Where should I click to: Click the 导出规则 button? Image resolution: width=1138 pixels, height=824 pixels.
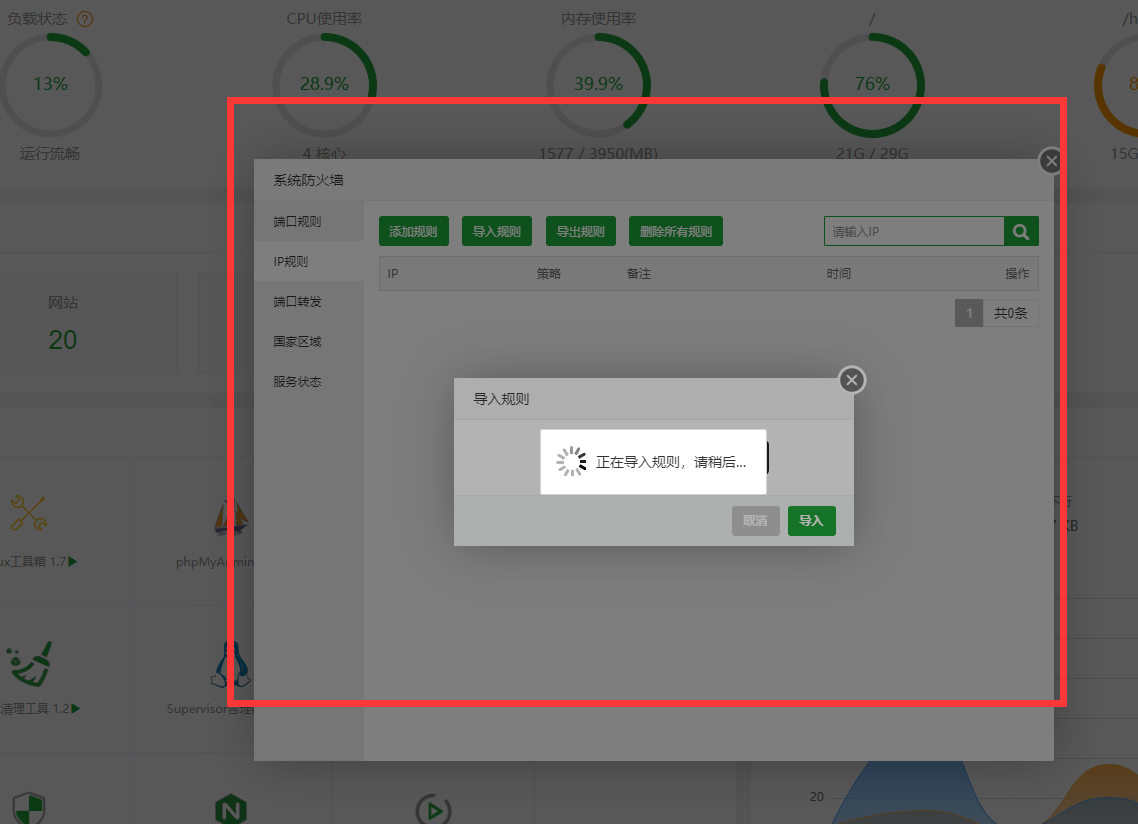[581, 231]
